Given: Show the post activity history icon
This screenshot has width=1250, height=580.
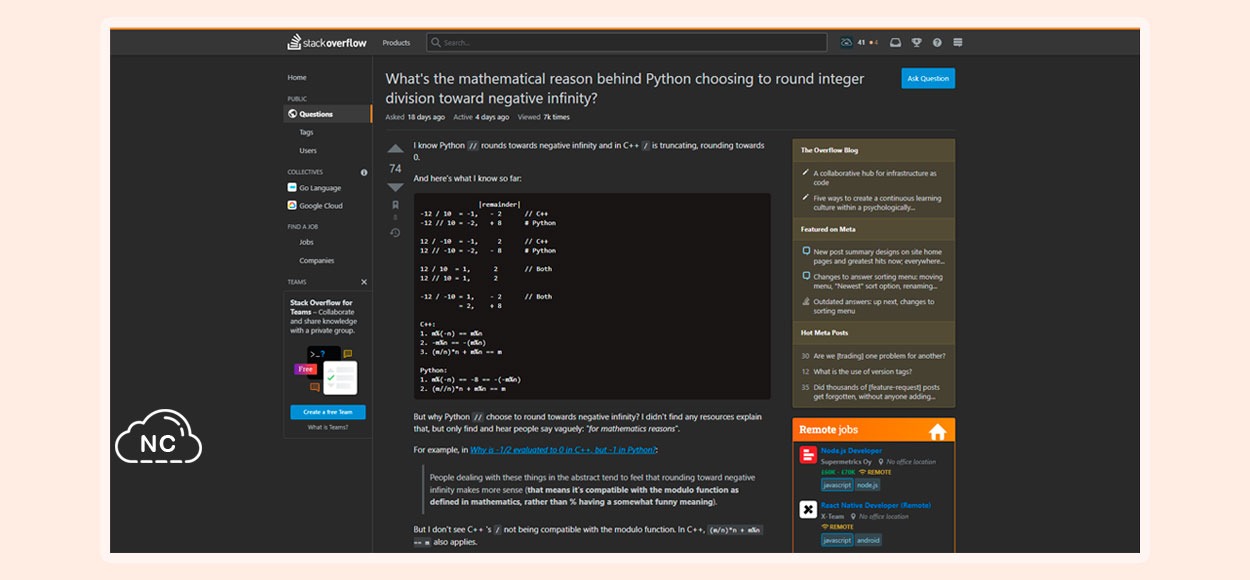Looking at the screenshot, I should coord(395,233).
